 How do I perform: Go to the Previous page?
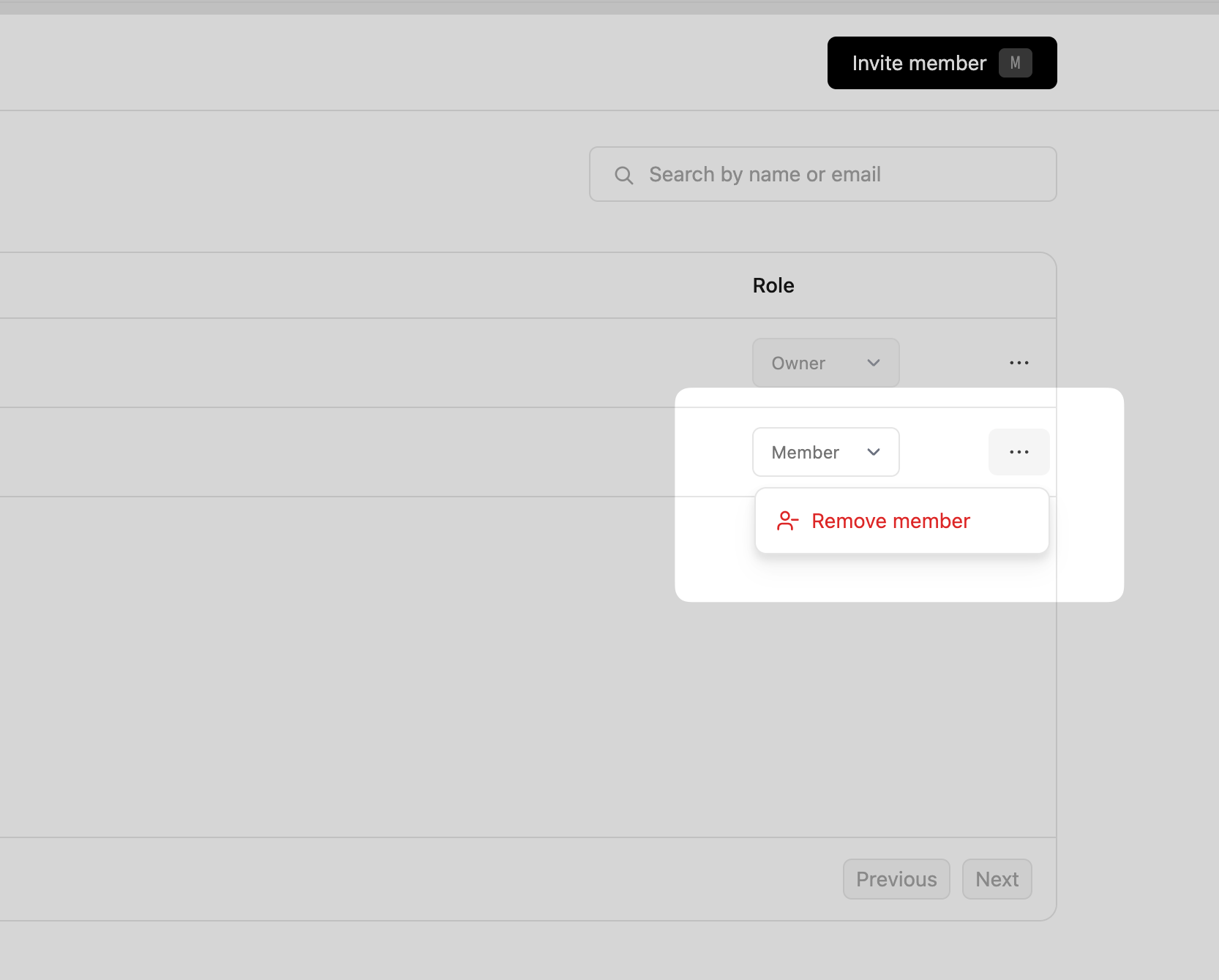tap(896, 879)
